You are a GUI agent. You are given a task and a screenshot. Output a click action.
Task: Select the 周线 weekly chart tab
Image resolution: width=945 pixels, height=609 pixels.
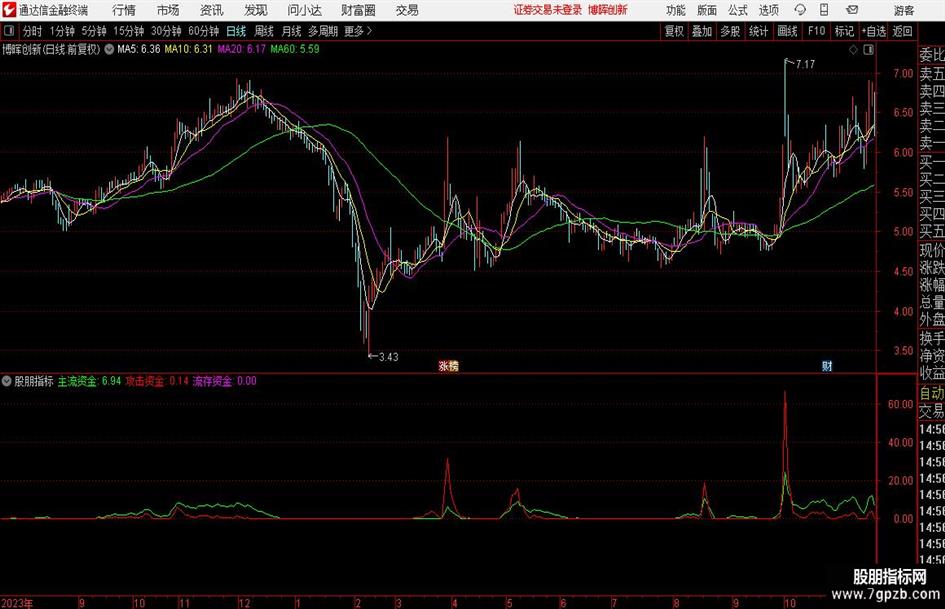[x=264, y=31]
